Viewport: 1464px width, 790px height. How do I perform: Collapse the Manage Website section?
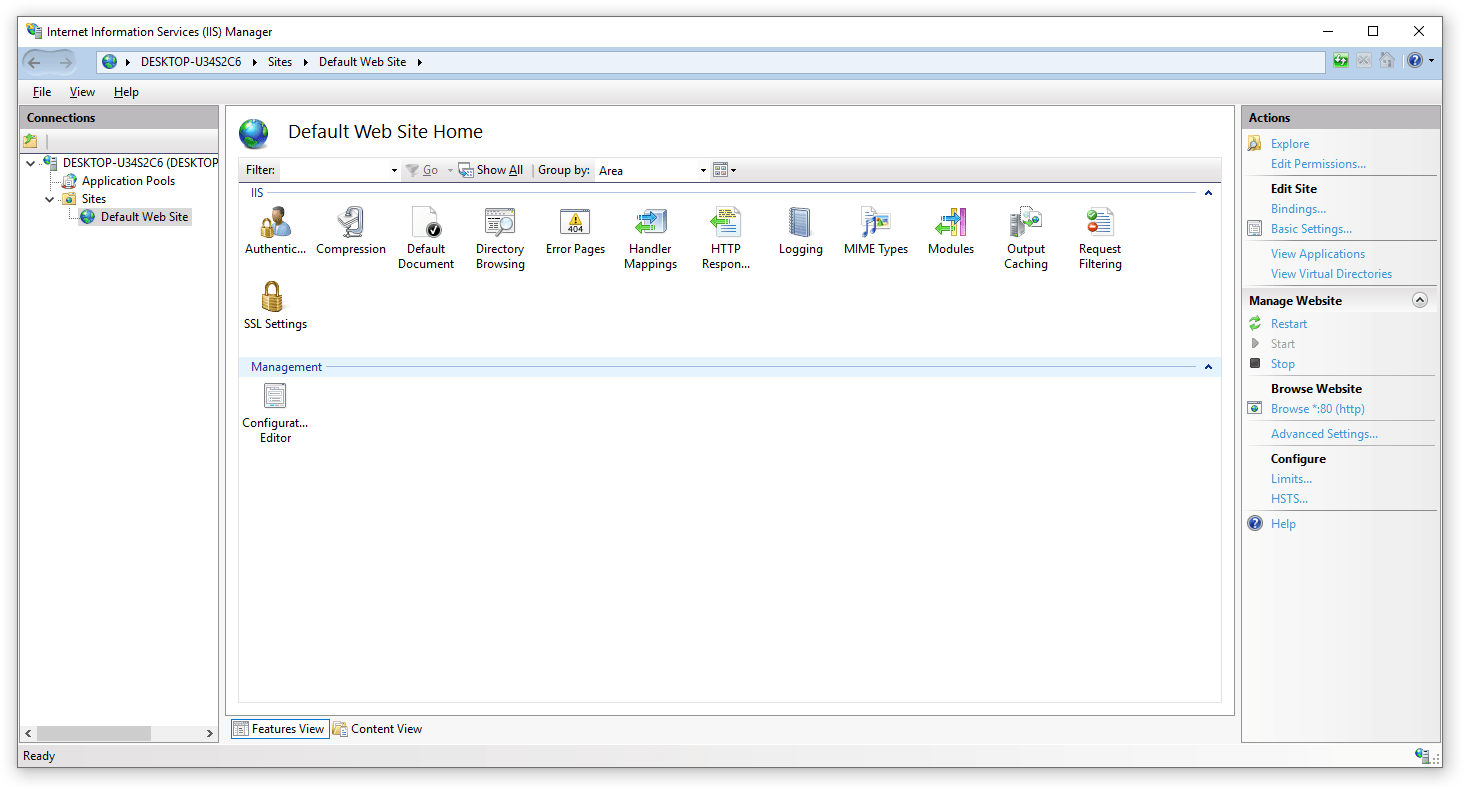click(x=1420, y=300)
